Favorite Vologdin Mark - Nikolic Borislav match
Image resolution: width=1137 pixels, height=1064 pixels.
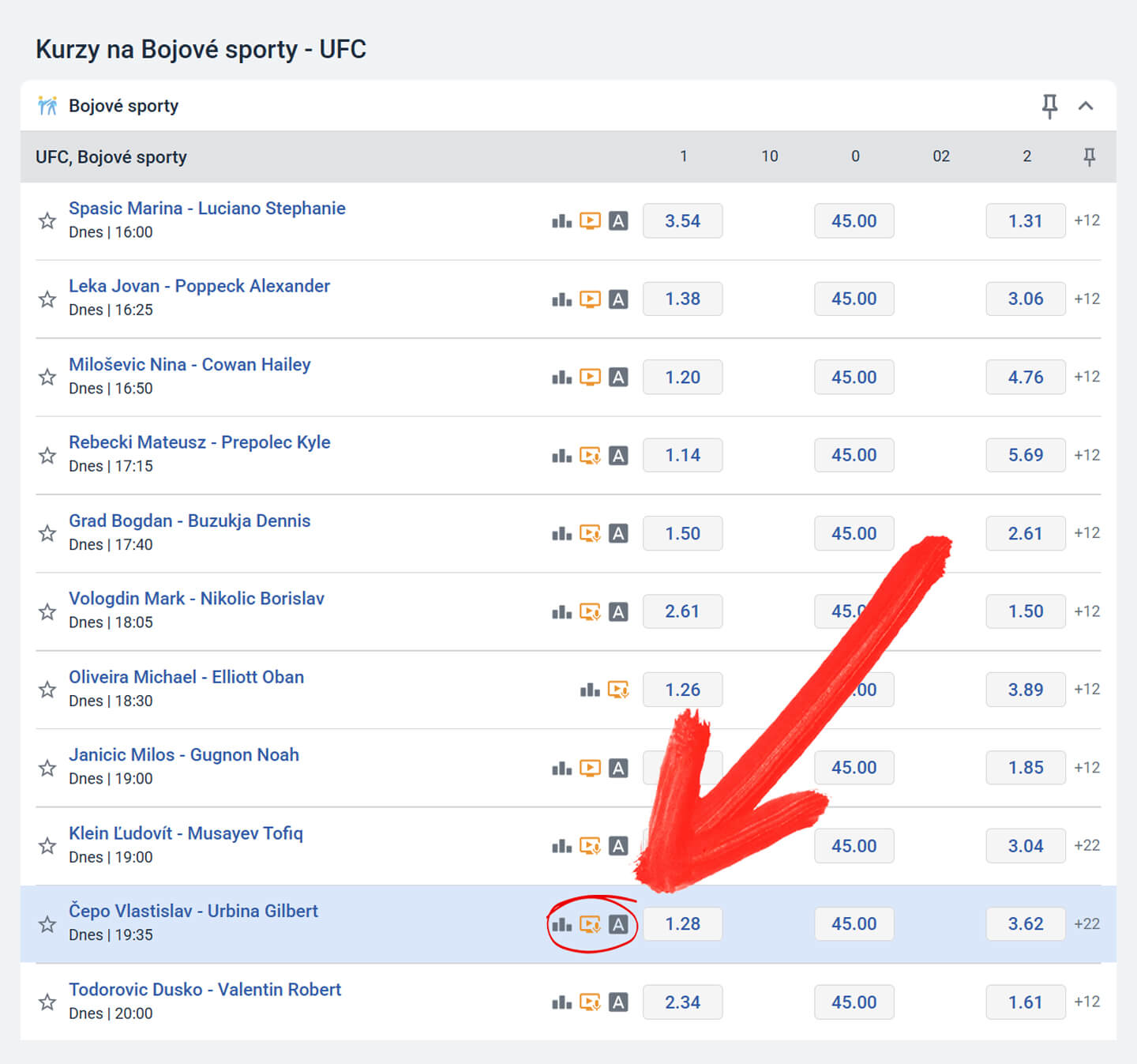point(47,611)
